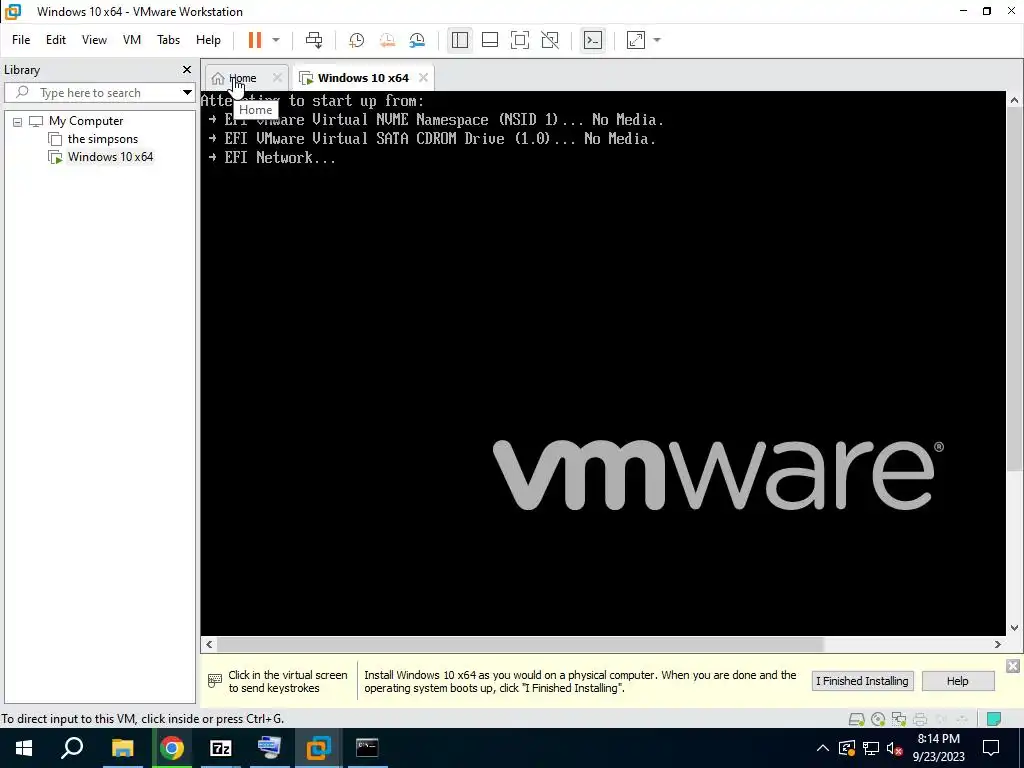Close the Library panel
1024x768 pixels.
point(187,69)
